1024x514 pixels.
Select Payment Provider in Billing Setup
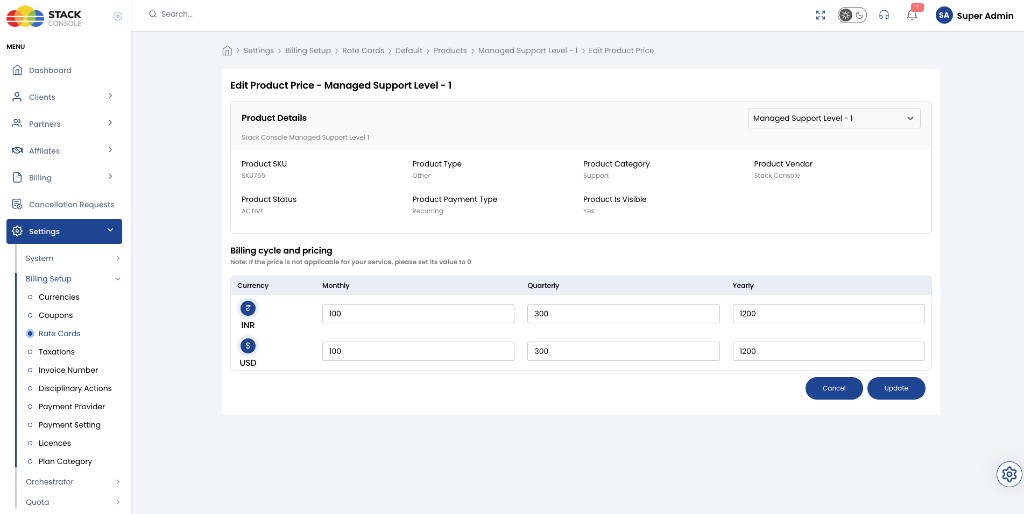point(72,407)
